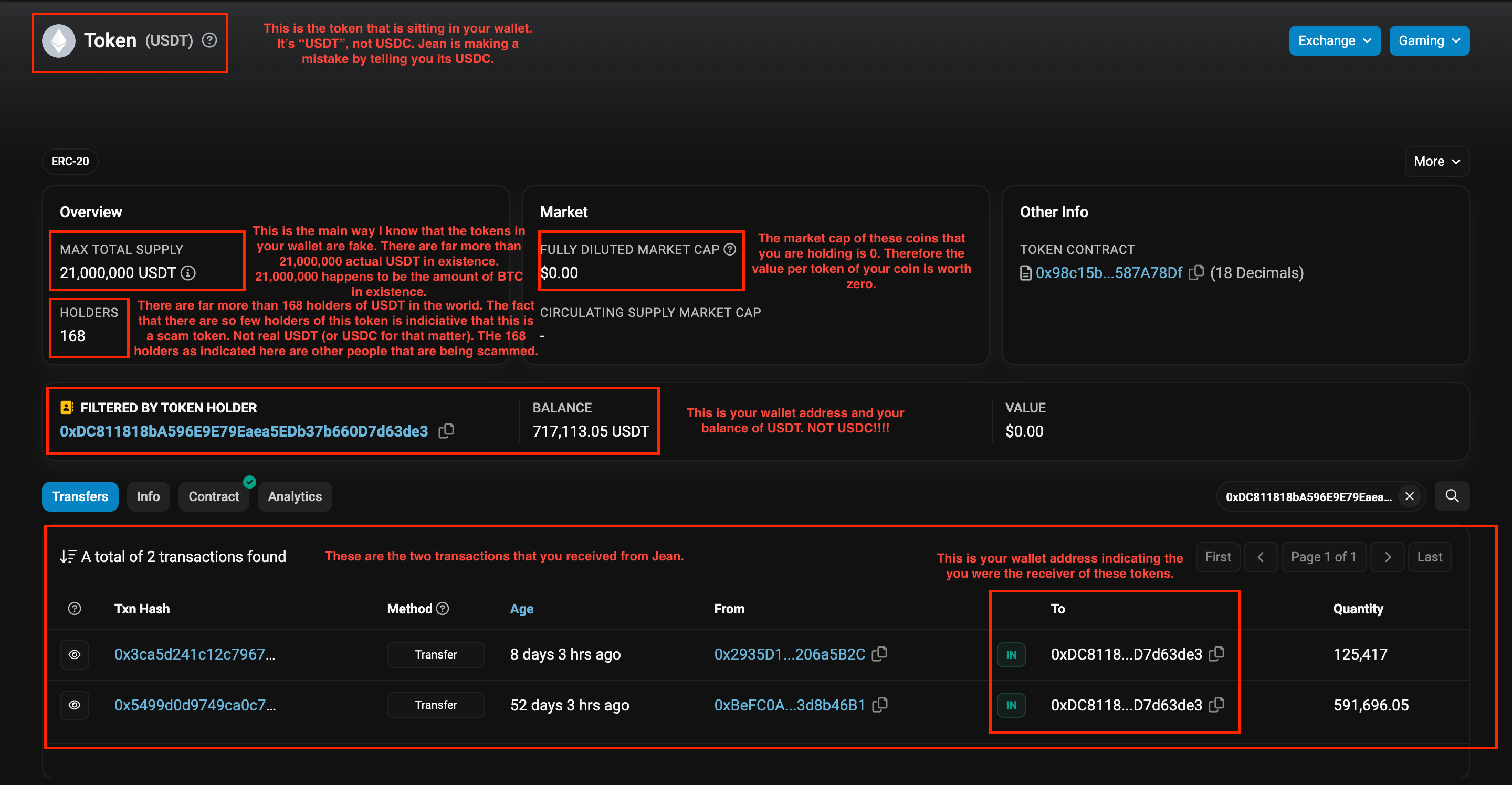The height and width of the screenshot is (785, 1512).
Task: Expand the More dropdown menu
Action: pos(1436,161)
